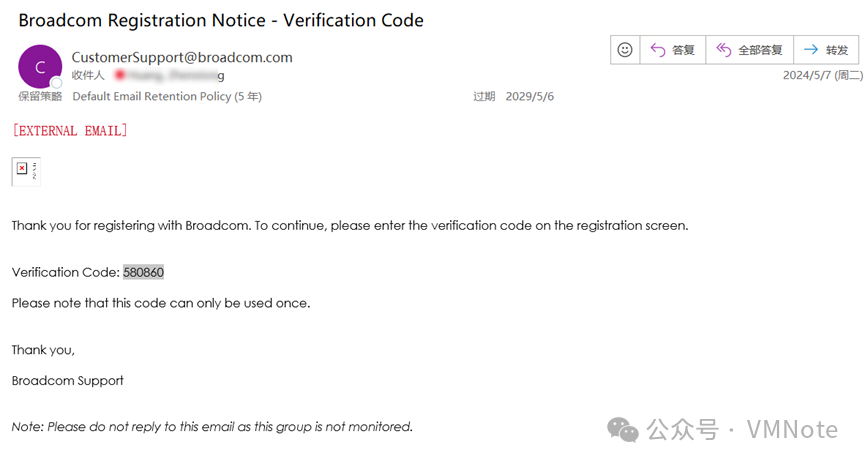Click the Default Email Retention Policy text
The image size is (865, 464).
(x=167, y=97)
